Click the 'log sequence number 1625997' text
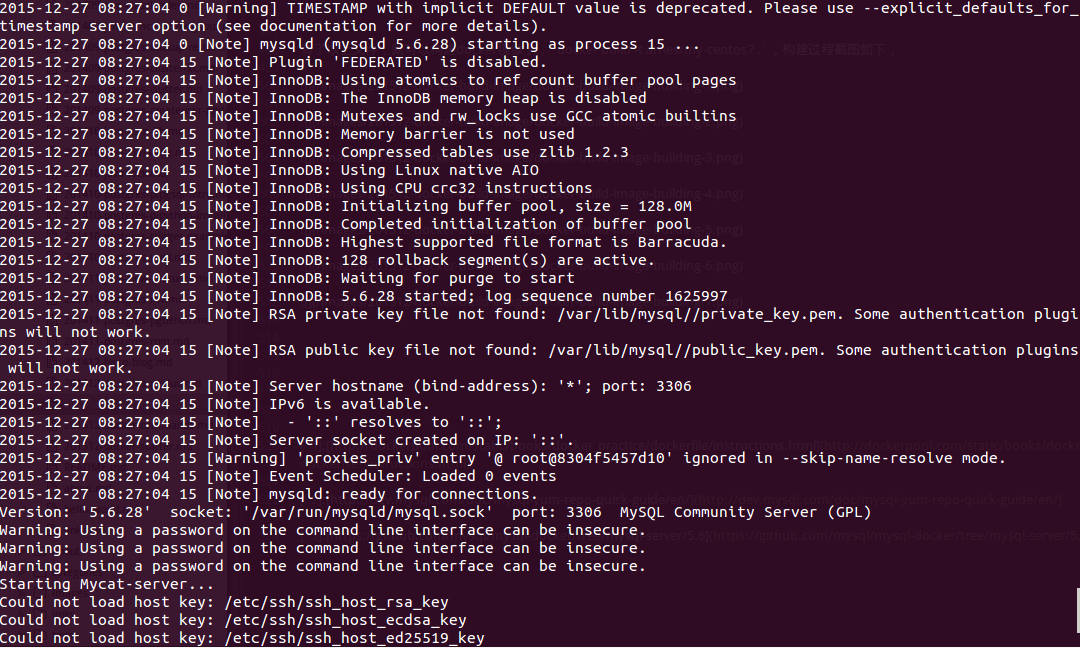Image resolution: width=1080 pixels, height=648 pixels. click(607, 296)
